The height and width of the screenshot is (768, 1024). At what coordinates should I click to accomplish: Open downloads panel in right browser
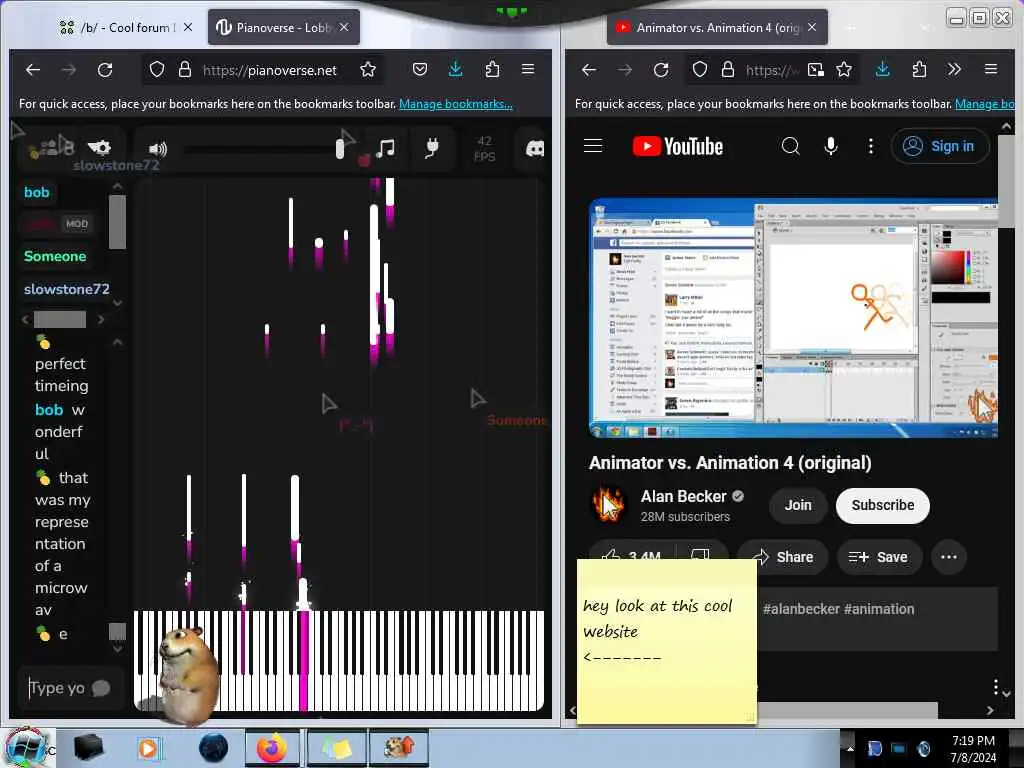pos(883,69)
